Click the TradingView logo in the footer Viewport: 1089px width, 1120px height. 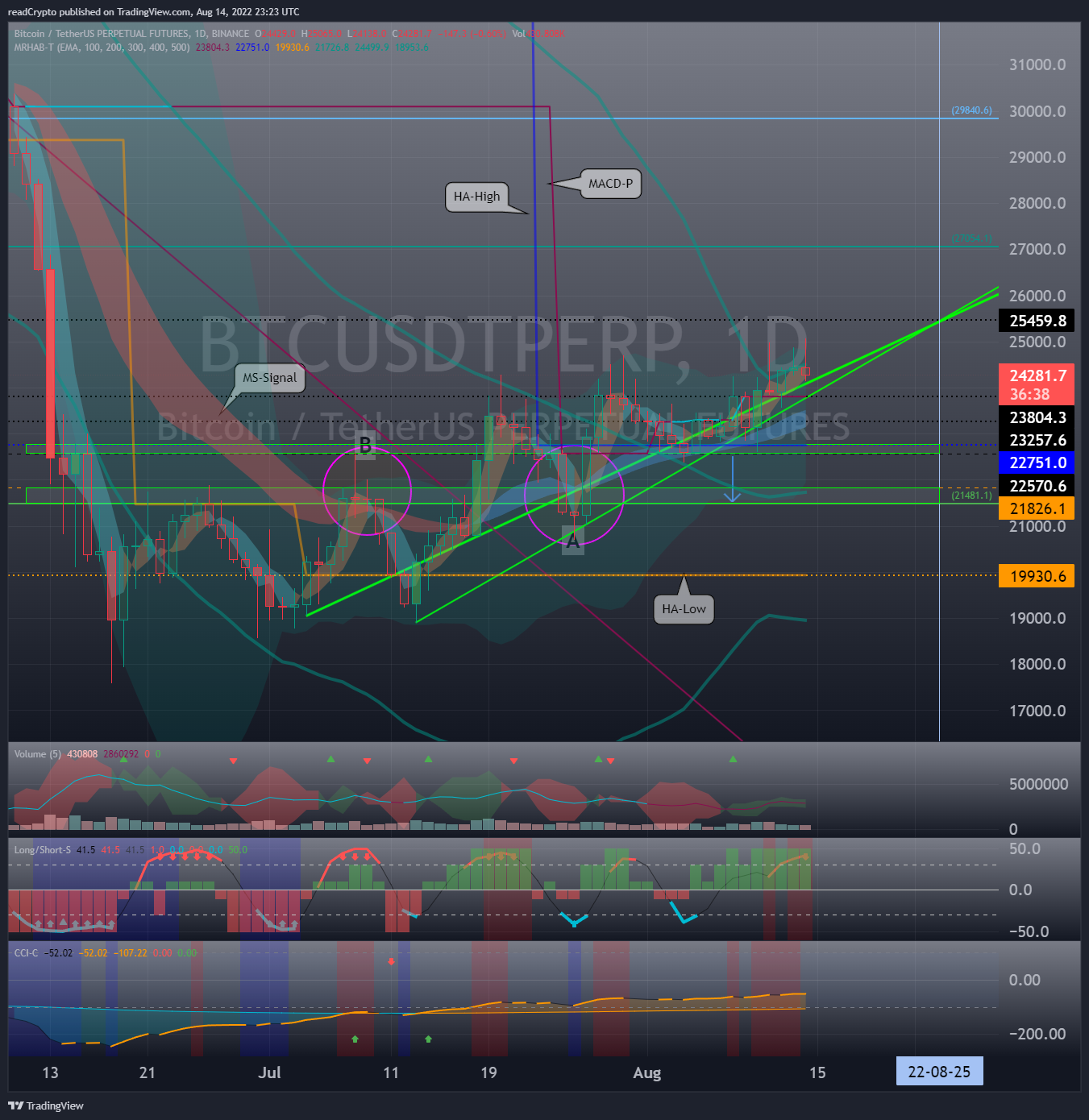[x=46, y=1105]
